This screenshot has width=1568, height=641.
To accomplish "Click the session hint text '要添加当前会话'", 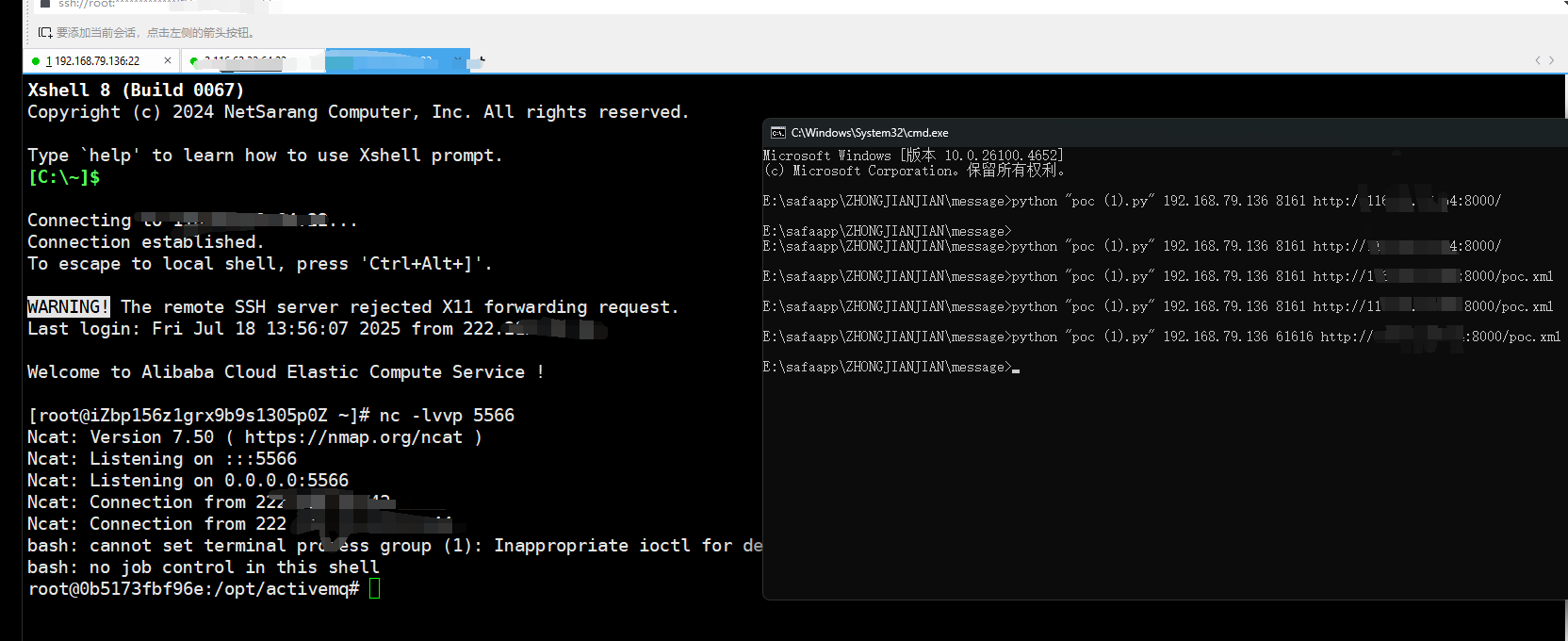I will click(x=155, y=33).
